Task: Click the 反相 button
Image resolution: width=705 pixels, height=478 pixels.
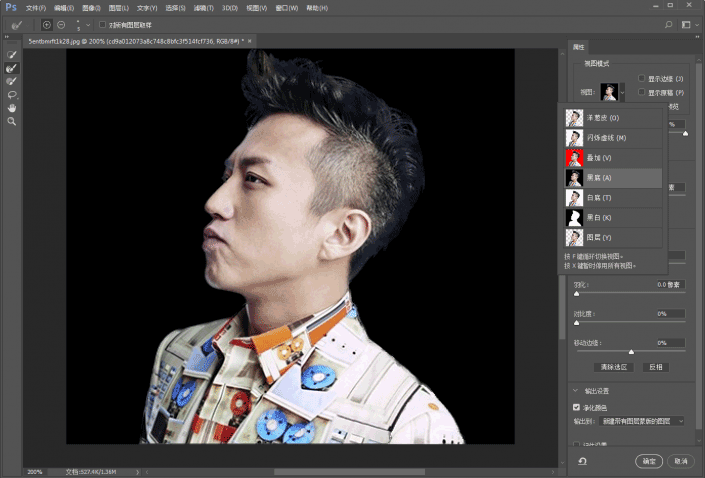Action: tap(656, 367)
